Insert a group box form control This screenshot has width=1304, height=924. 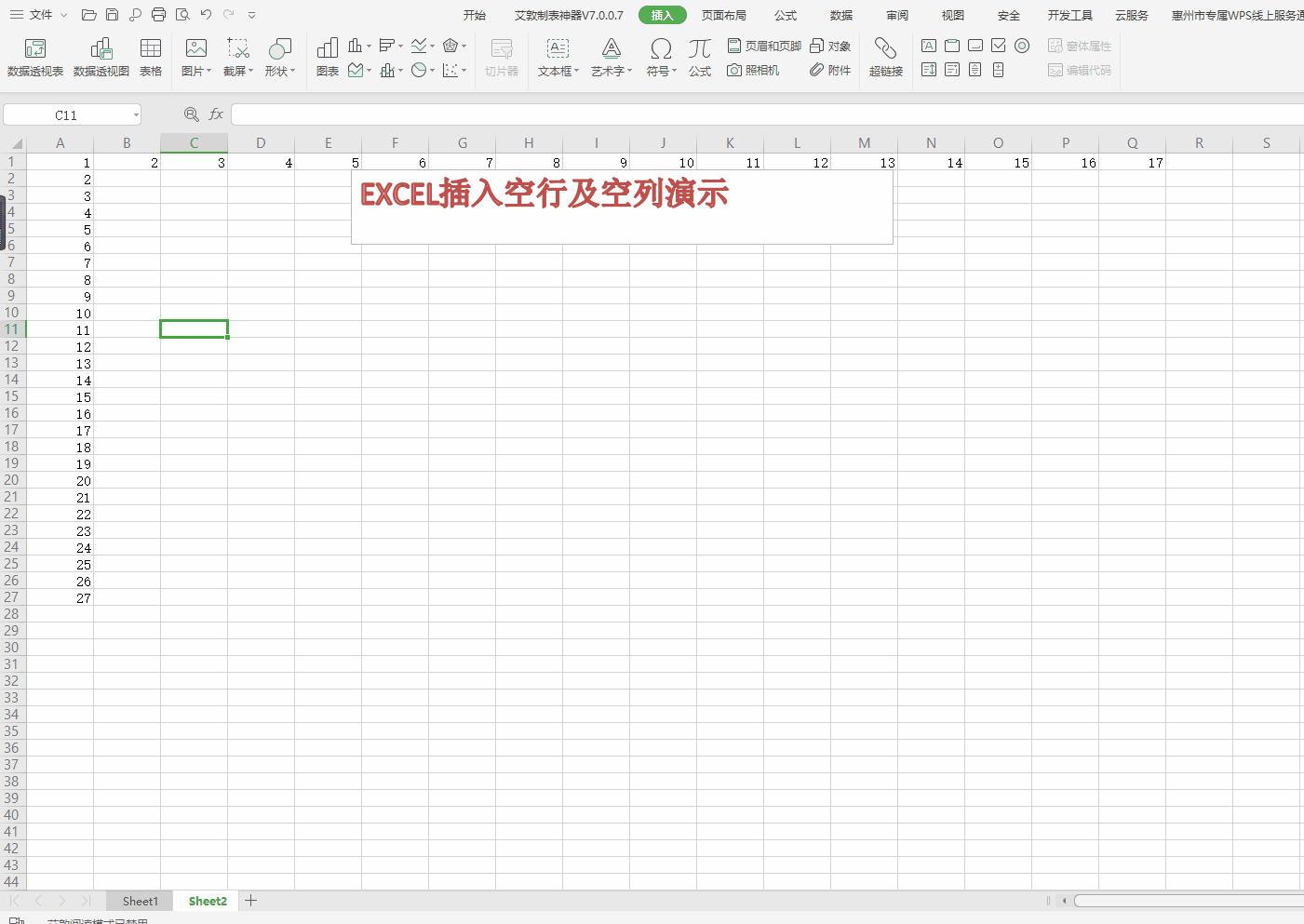952,46
